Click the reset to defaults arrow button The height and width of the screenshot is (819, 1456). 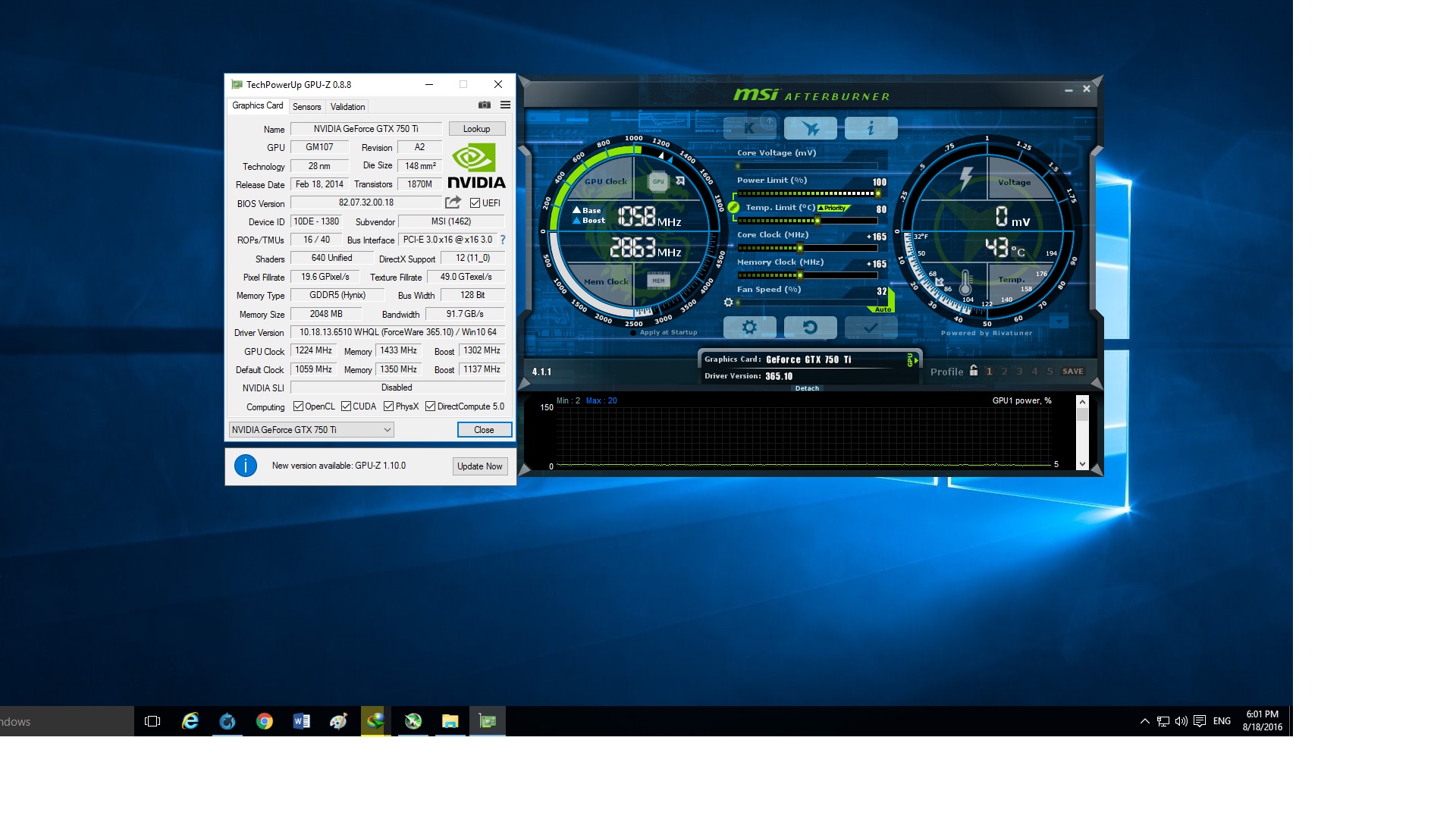coord(810,328)
